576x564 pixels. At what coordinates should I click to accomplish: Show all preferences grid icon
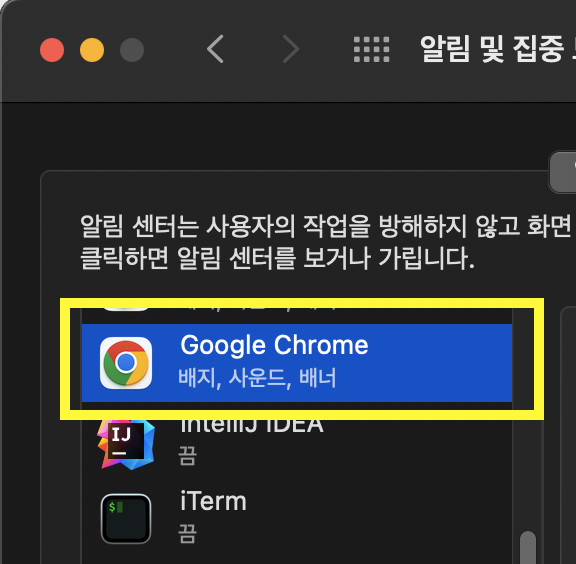coord(371,49)
